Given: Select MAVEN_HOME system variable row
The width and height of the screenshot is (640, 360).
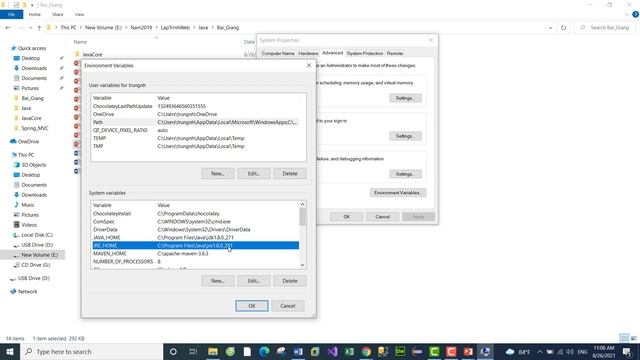Looking at the screenshot, I should 195,253.
